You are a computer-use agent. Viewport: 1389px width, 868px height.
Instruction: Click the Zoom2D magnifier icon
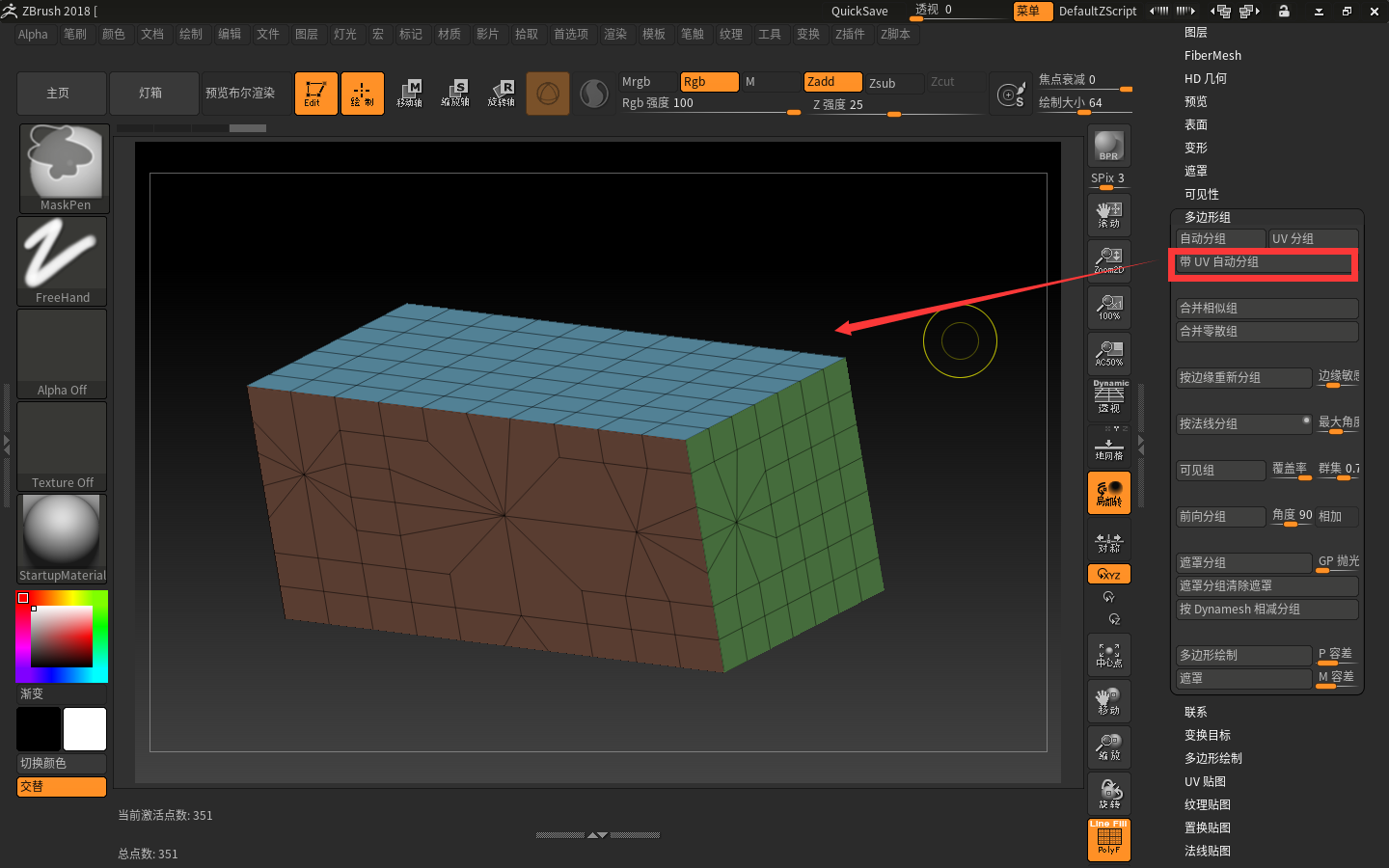(x=1108, y=260)
